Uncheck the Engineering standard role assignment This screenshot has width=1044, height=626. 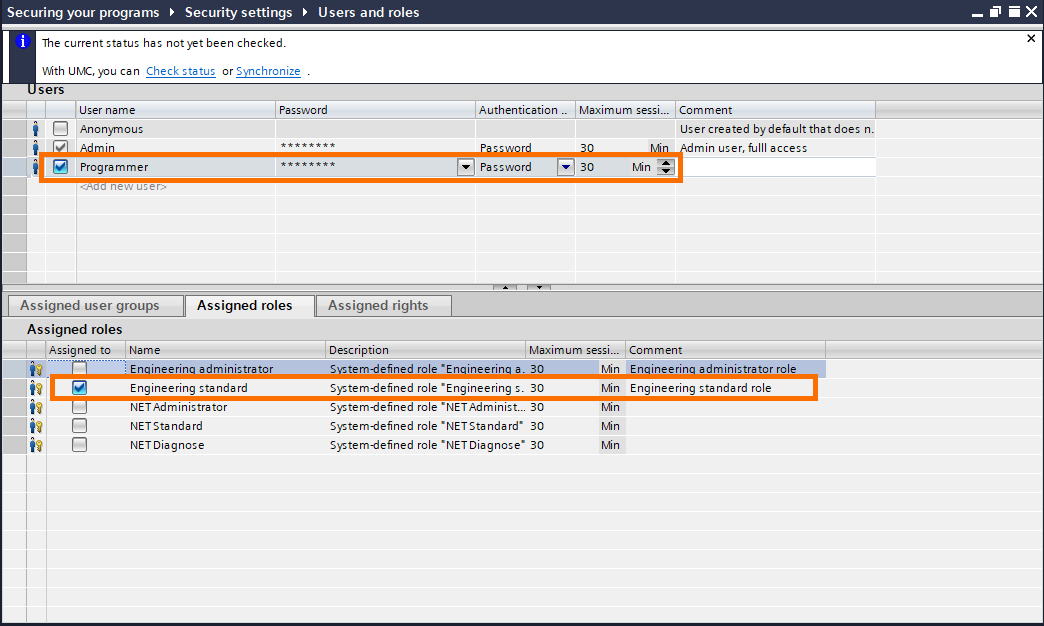pyautogui.click(x=79, y=388)
